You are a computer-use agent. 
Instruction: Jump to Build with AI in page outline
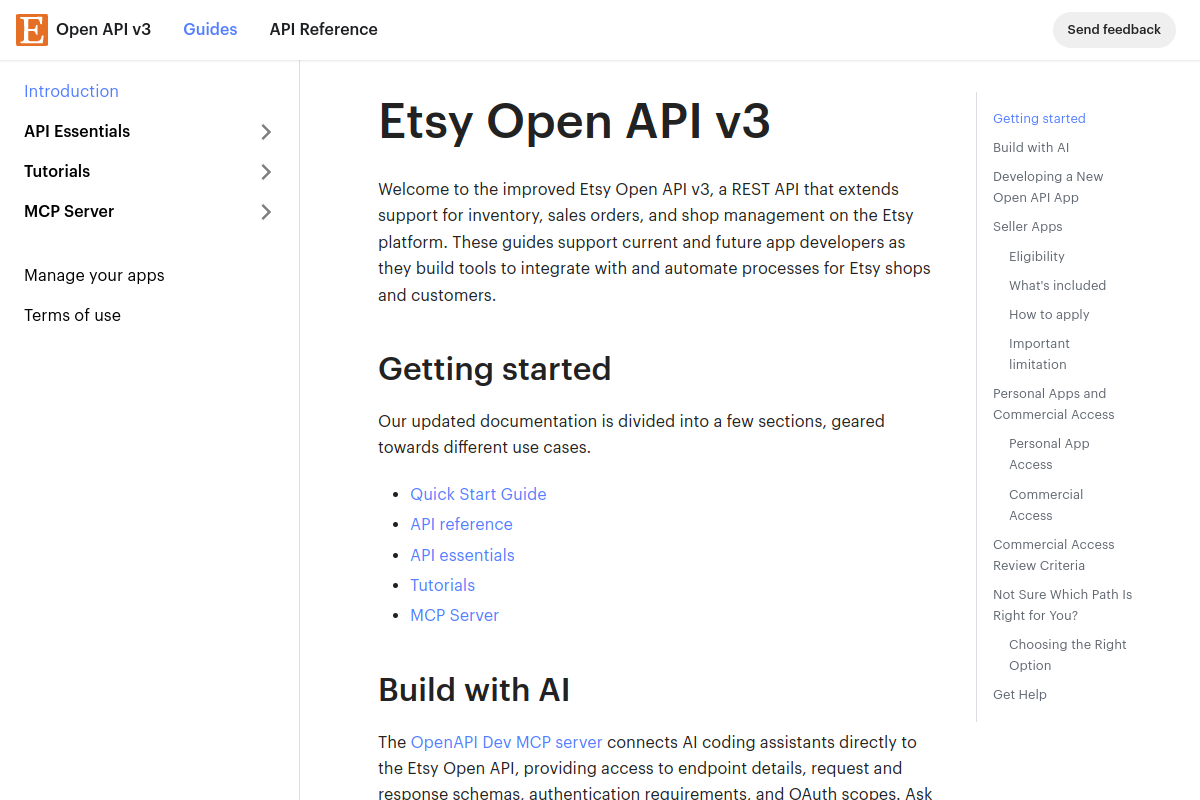click(x=1031, y=147)
